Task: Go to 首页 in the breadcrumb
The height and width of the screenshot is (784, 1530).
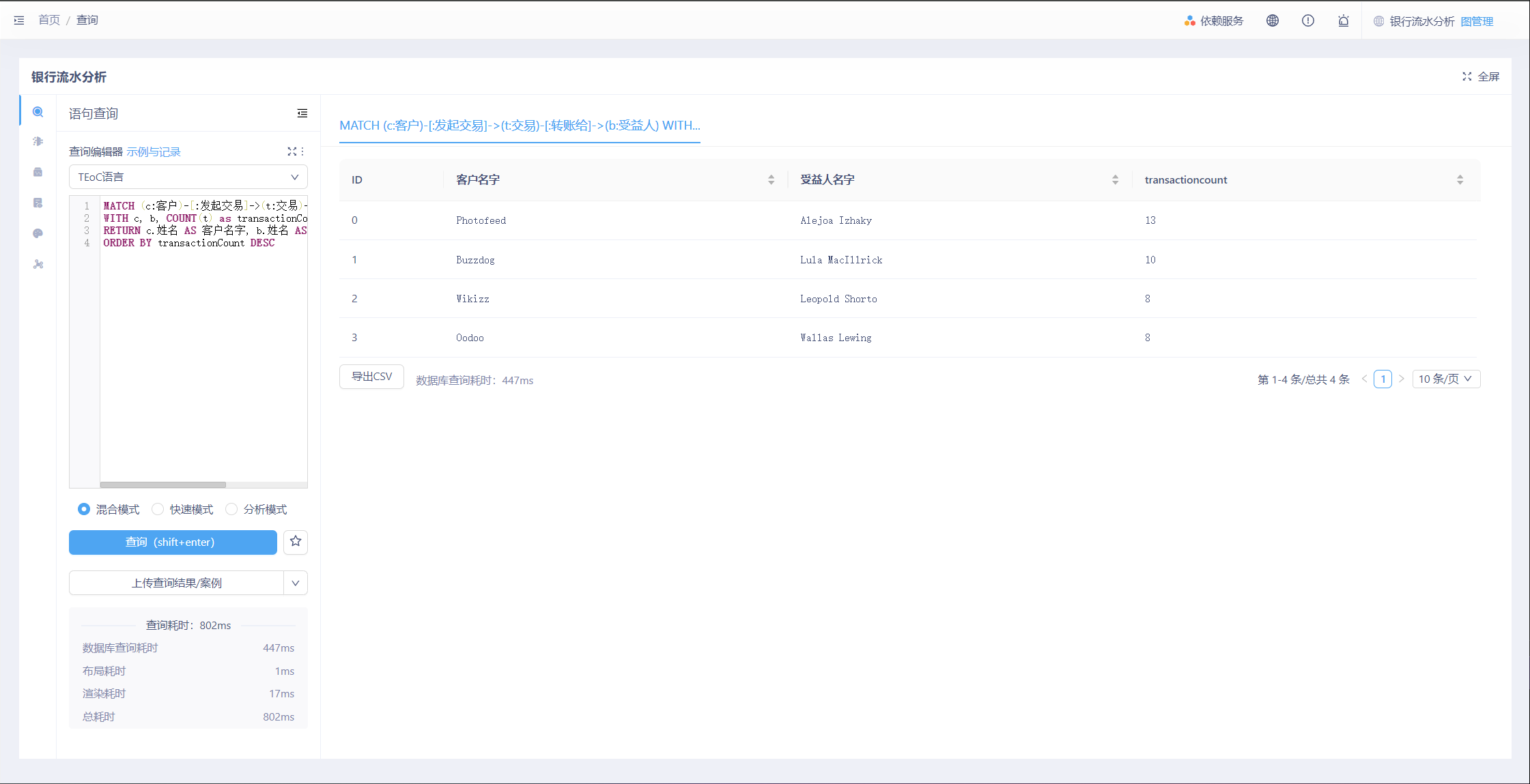Action: 49,20
